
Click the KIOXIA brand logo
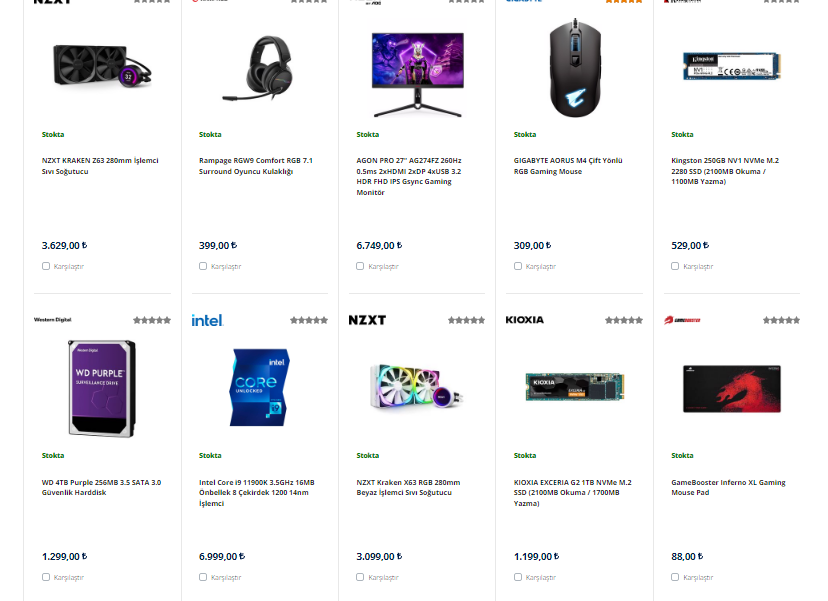524,320
